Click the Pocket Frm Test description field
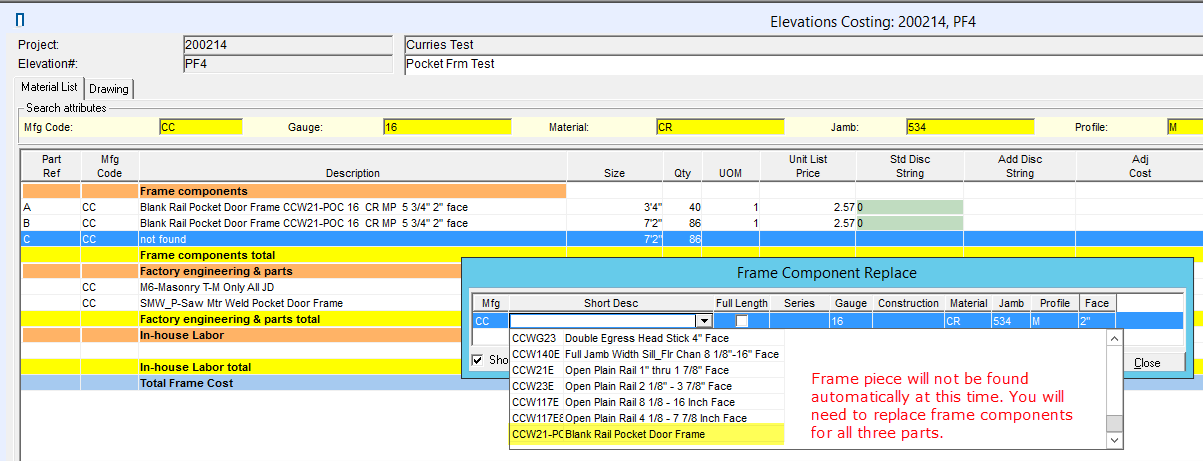 [x=800, y=64]
